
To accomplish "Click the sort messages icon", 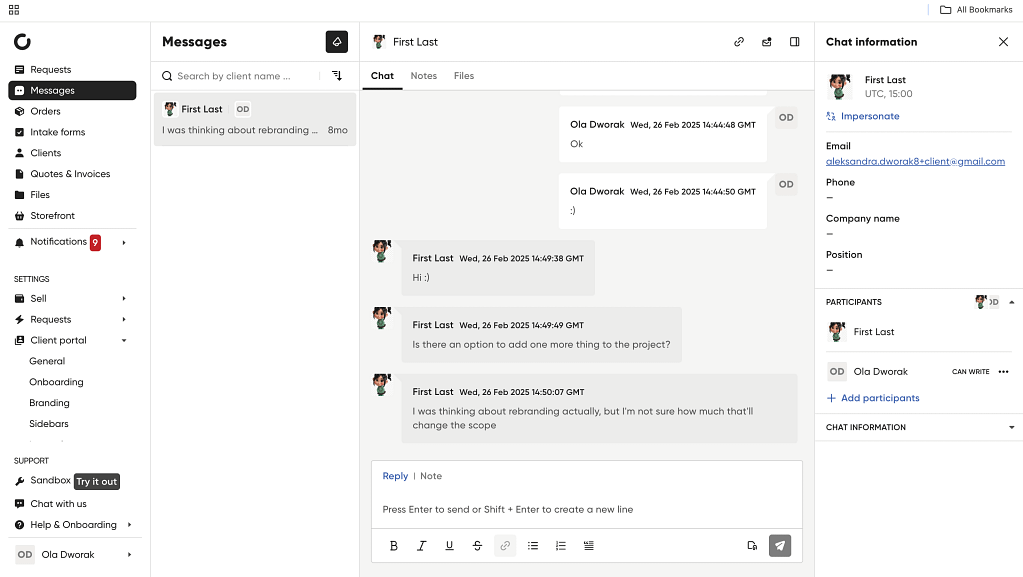I will pyautogui.click(x=337, y=76).
